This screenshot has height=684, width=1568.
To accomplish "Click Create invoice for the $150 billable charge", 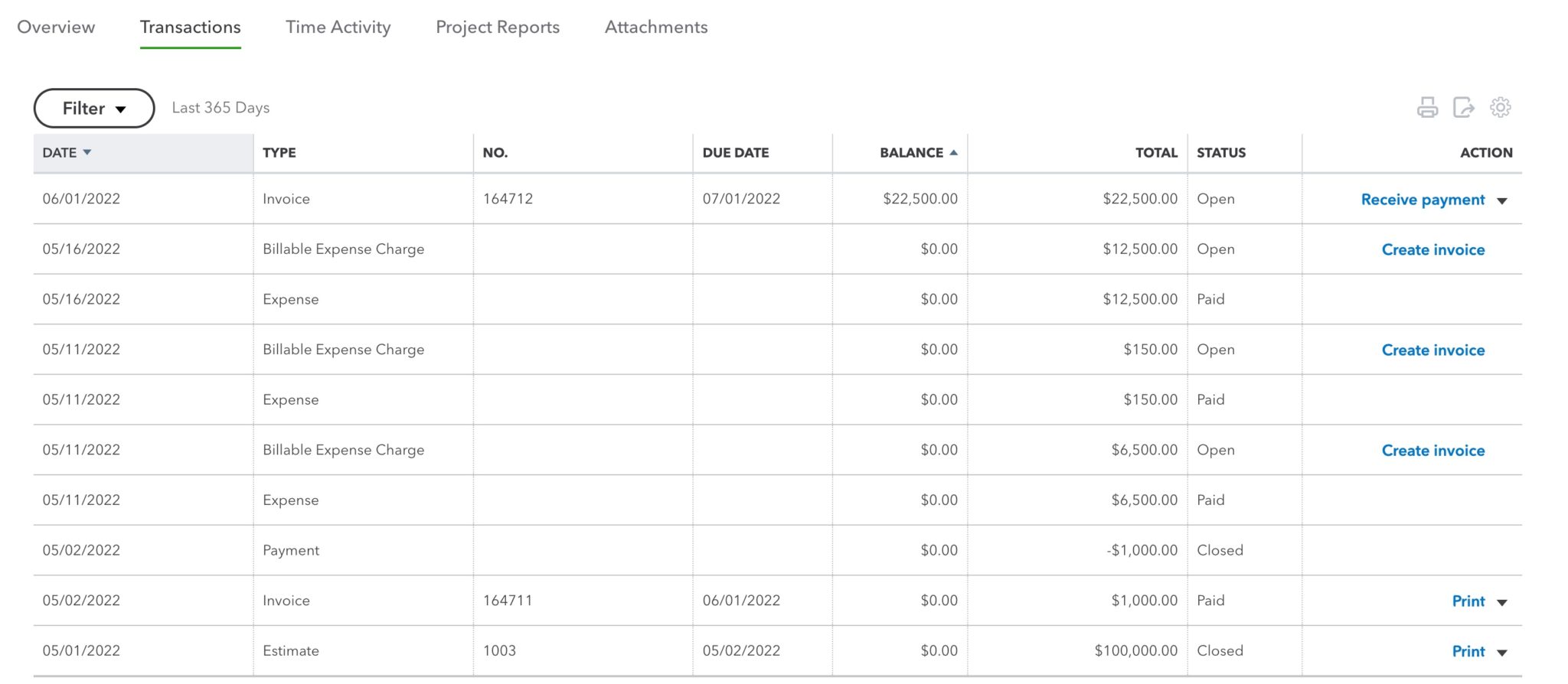I will (x=1432, y=350).
